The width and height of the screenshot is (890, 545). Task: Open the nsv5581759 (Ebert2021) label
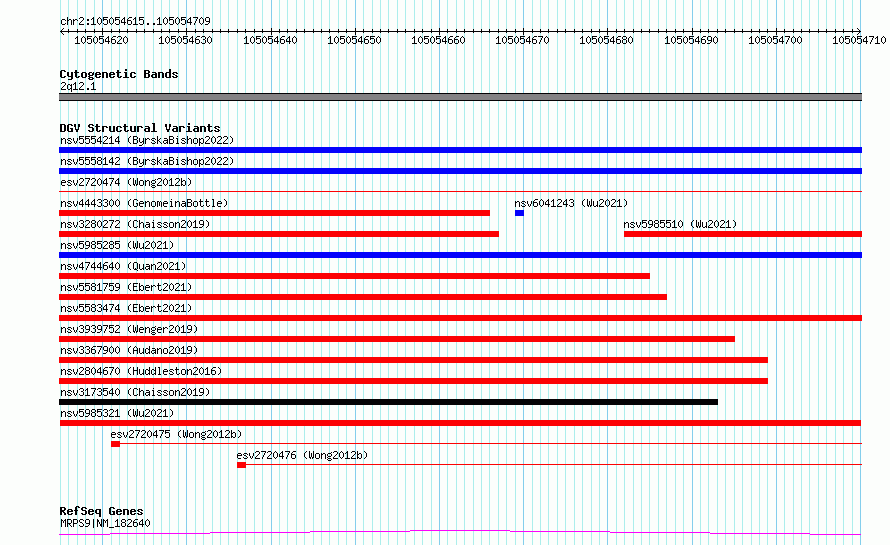click(126, 287)
